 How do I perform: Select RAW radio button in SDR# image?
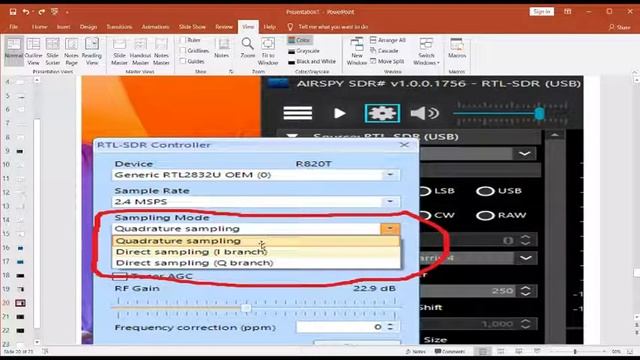click(485, 216)
